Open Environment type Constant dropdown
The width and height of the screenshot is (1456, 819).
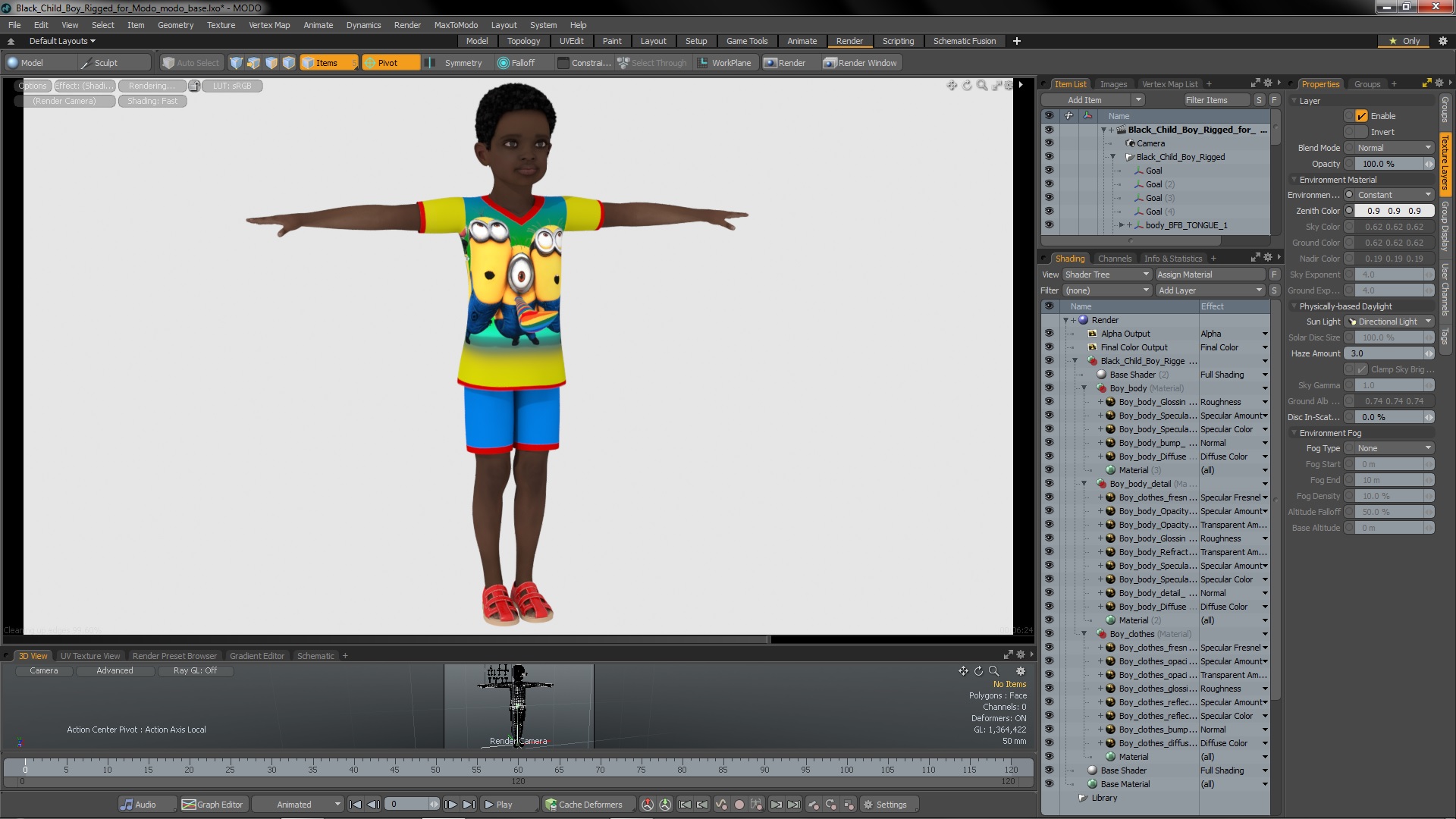(1394, 195)
